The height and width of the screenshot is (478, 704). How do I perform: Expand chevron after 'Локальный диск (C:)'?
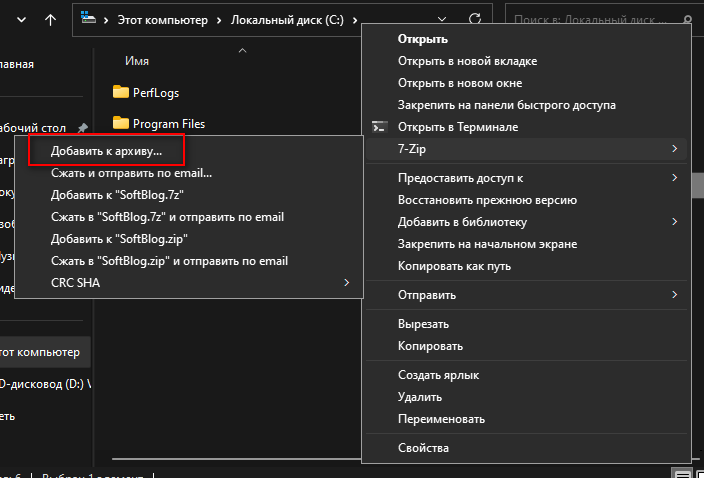tap(355, 20)
